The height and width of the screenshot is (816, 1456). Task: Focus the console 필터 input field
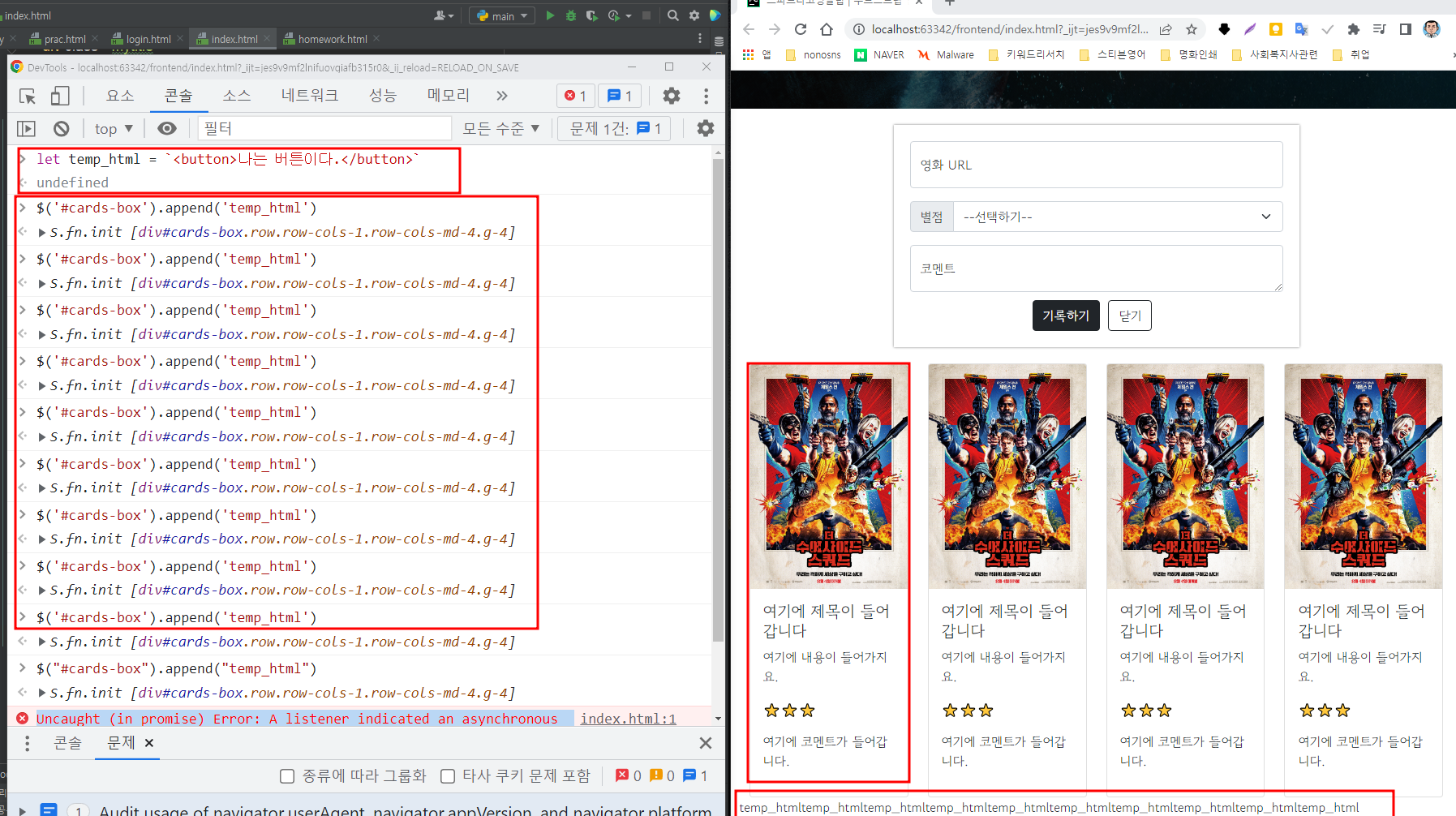tap(324, 128)
